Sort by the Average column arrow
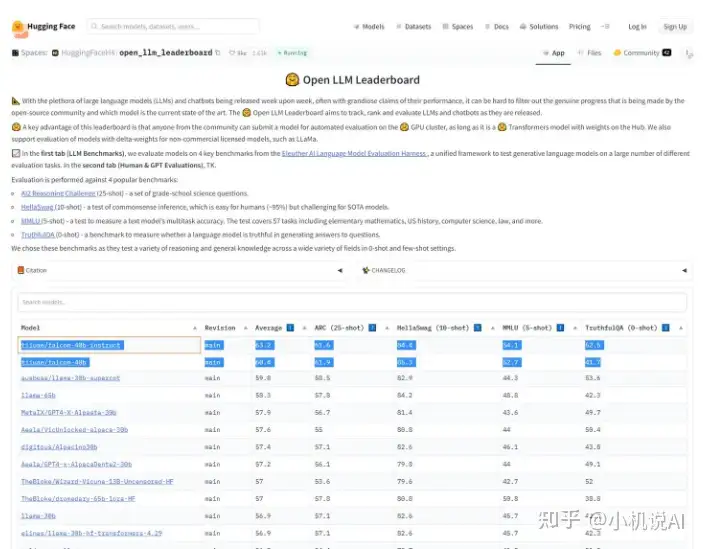This screenshot has width=703, height=549. 305,328
